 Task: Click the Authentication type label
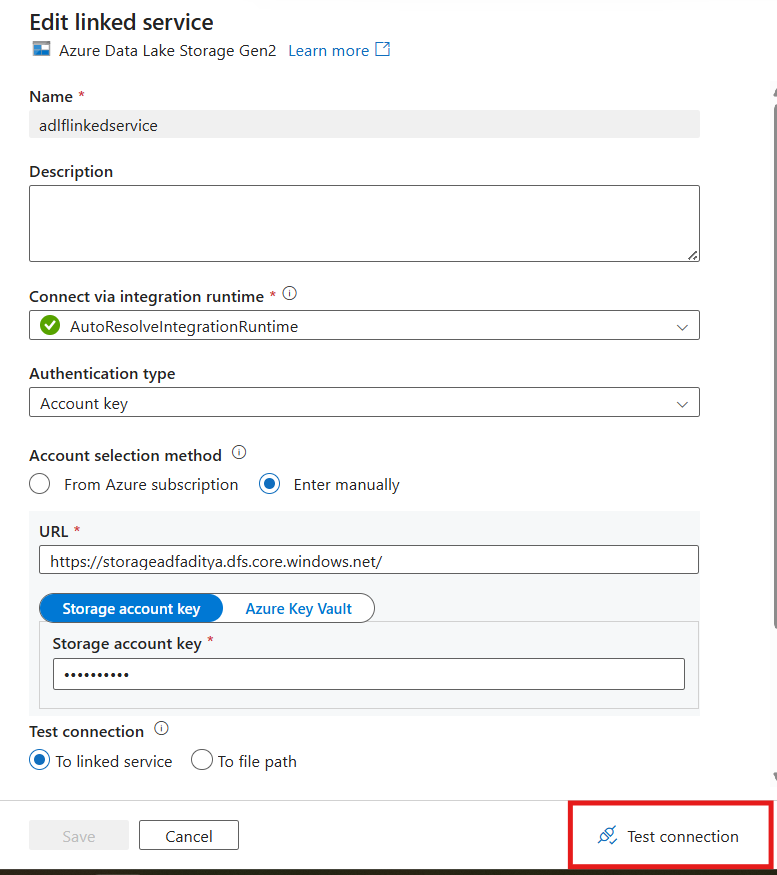102,373
